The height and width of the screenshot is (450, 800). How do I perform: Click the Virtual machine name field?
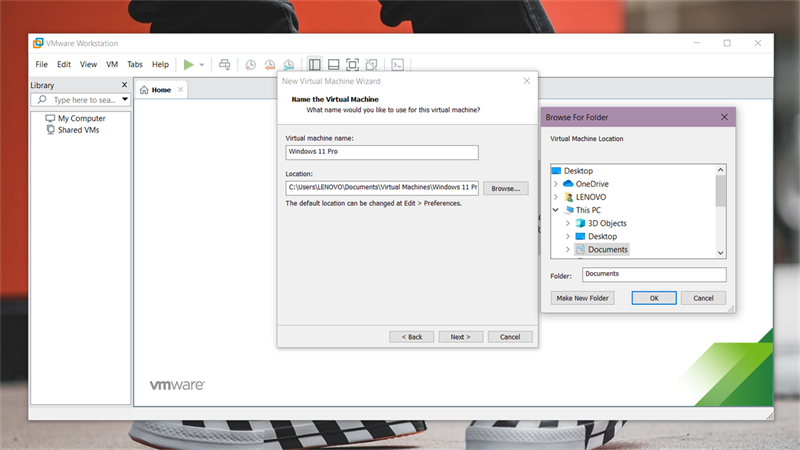pyautogui.click(x=382, y=152)
